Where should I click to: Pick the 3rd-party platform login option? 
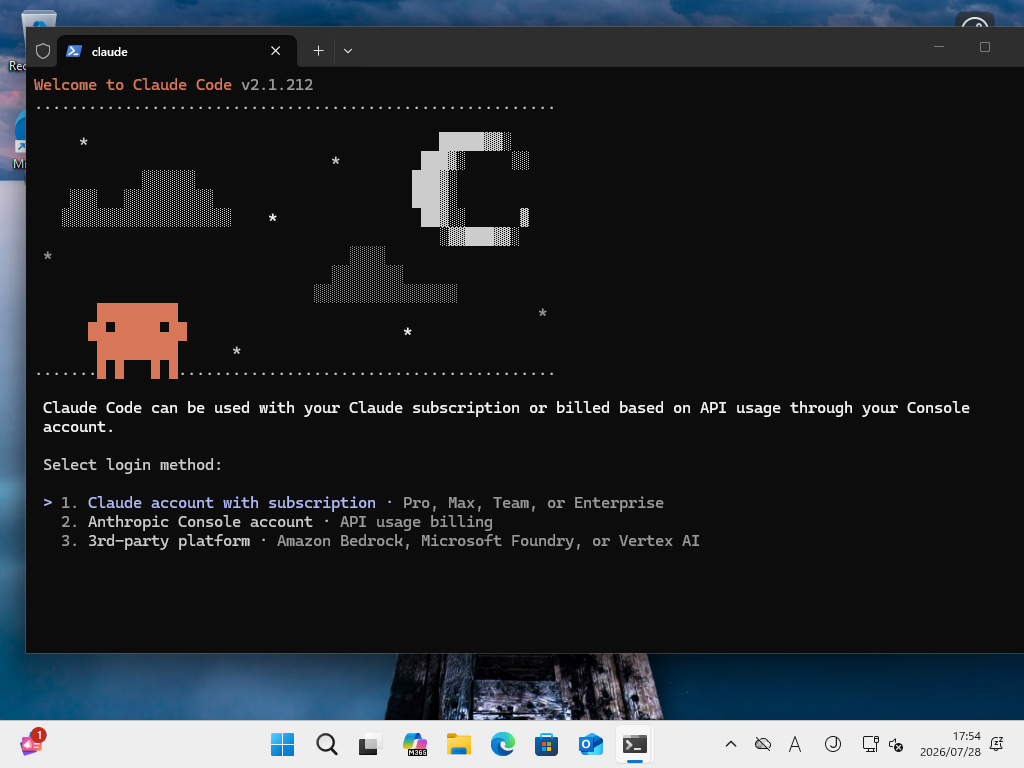[x=380, y=541]
